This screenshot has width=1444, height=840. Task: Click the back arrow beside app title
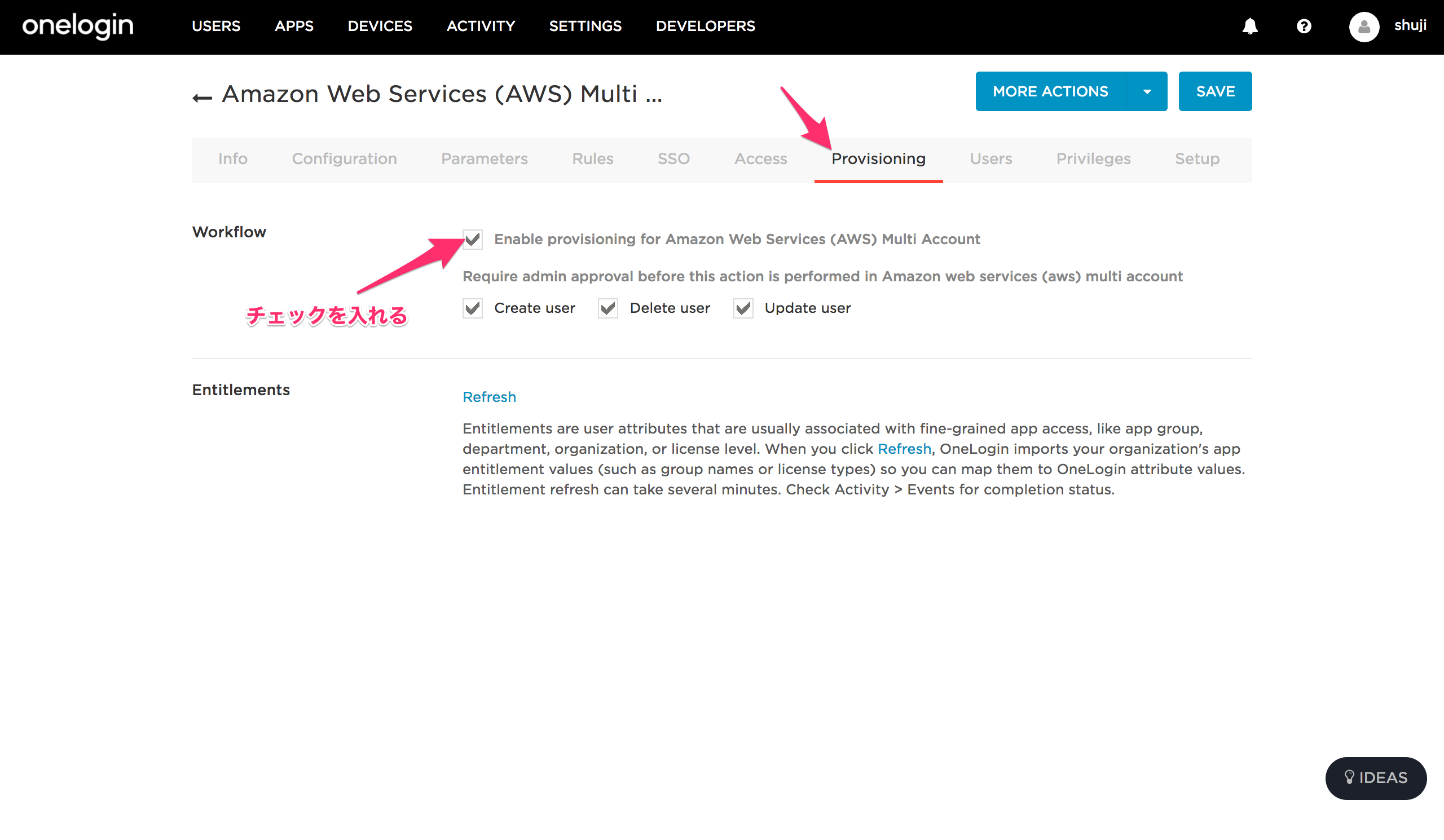202,98
